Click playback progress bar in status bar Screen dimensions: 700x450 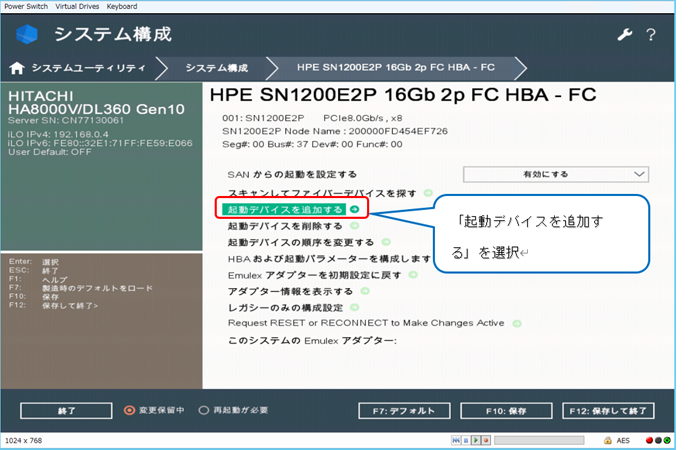click(x=539, y=441)
